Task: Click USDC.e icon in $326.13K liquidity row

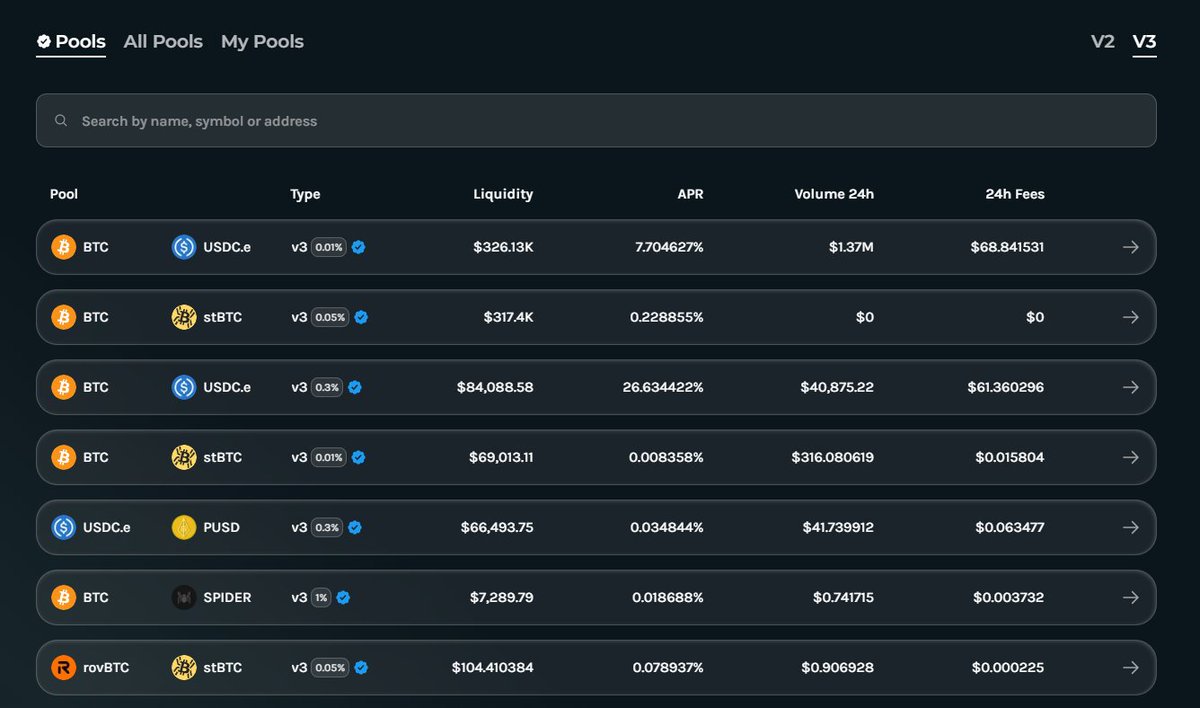Action: click(x=184, y=247)
